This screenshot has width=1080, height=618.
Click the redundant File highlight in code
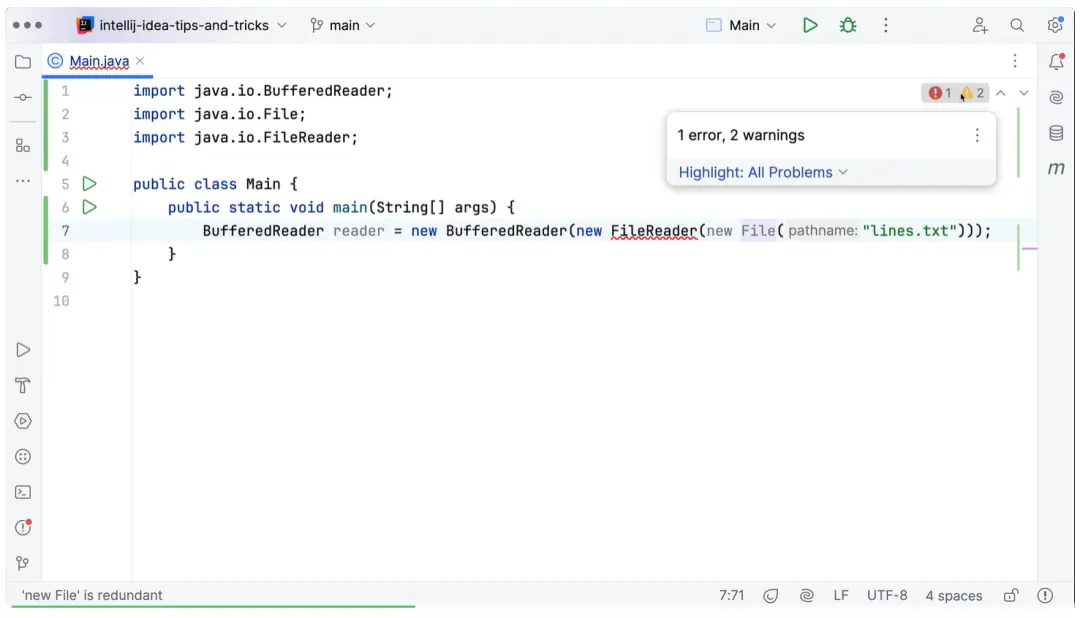[x=758, y=231]
